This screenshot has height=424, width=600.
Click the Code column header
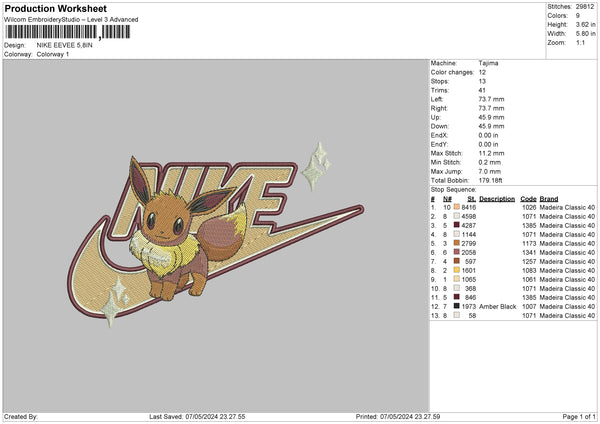[528, 197]
